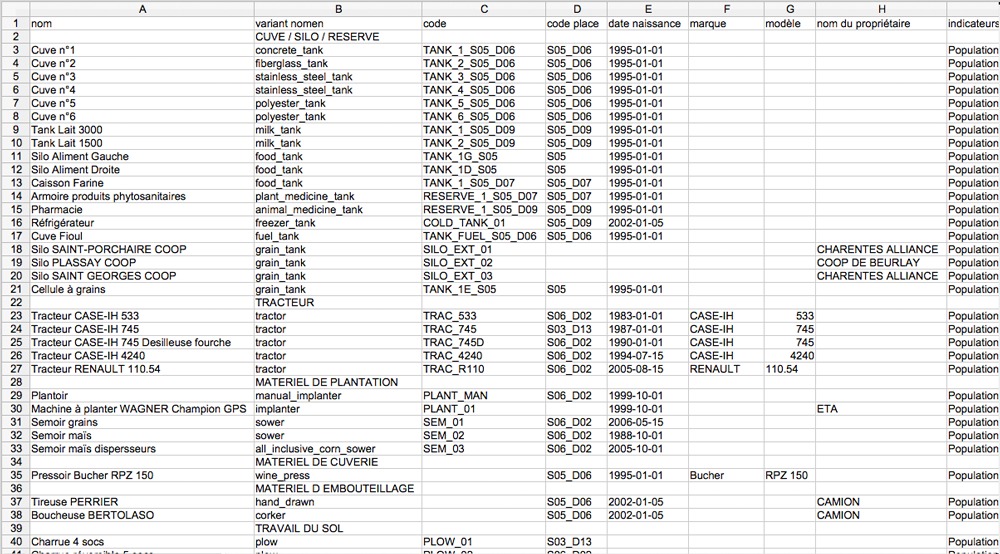Select the 'fiberglass_tank' cell
Viewport: 1000px width, 554px height.
click(337, 64)
